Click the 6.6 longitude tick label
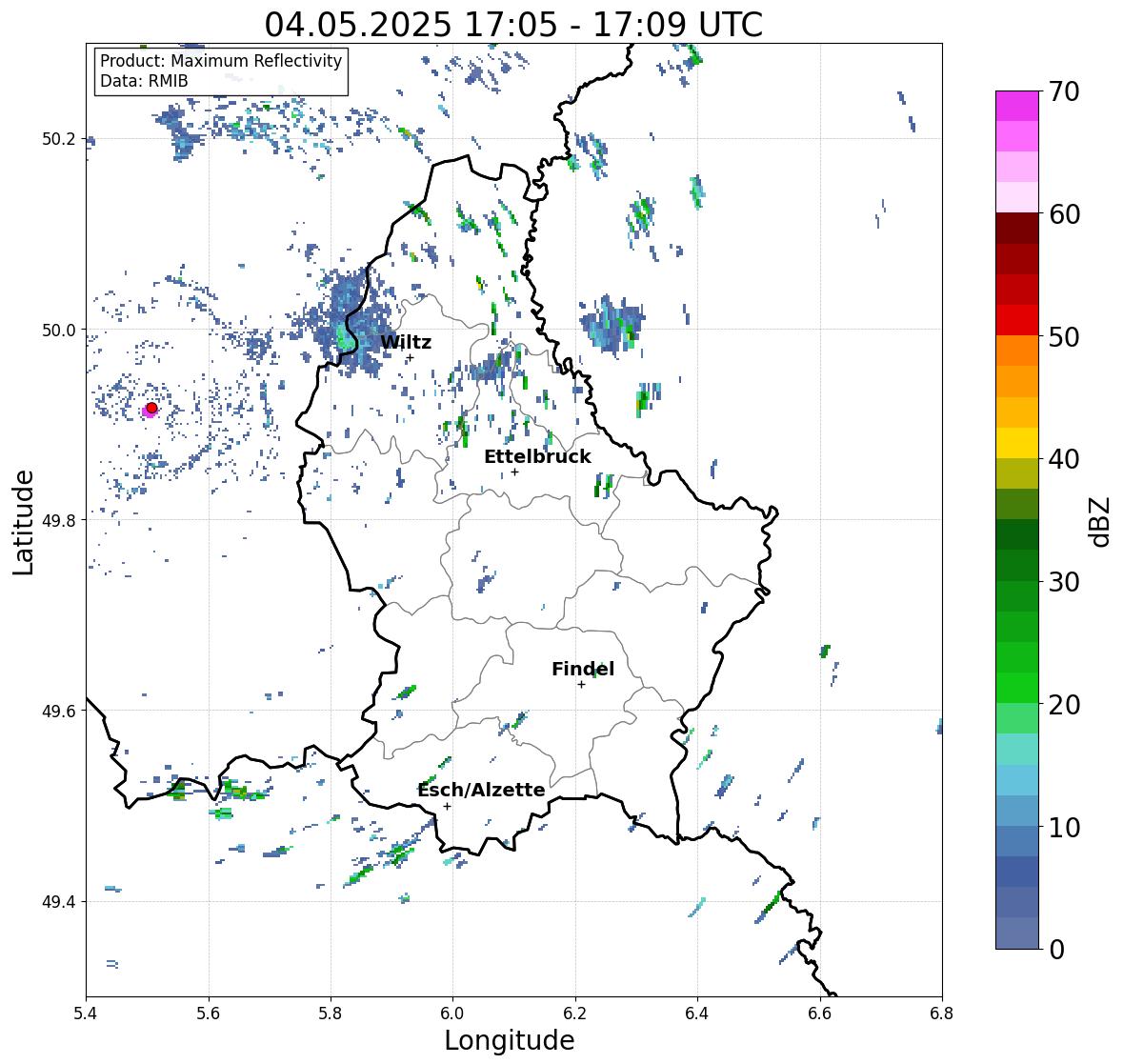This screenshot has width=1123, height=1064. (x=820, y=1013)
